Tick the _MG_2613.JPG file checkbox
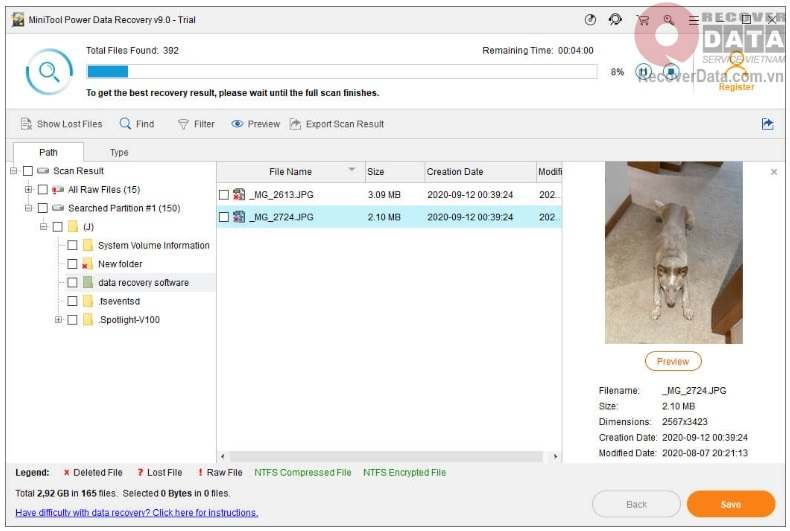Screen dimensions: 790x531 click(224, 195)
